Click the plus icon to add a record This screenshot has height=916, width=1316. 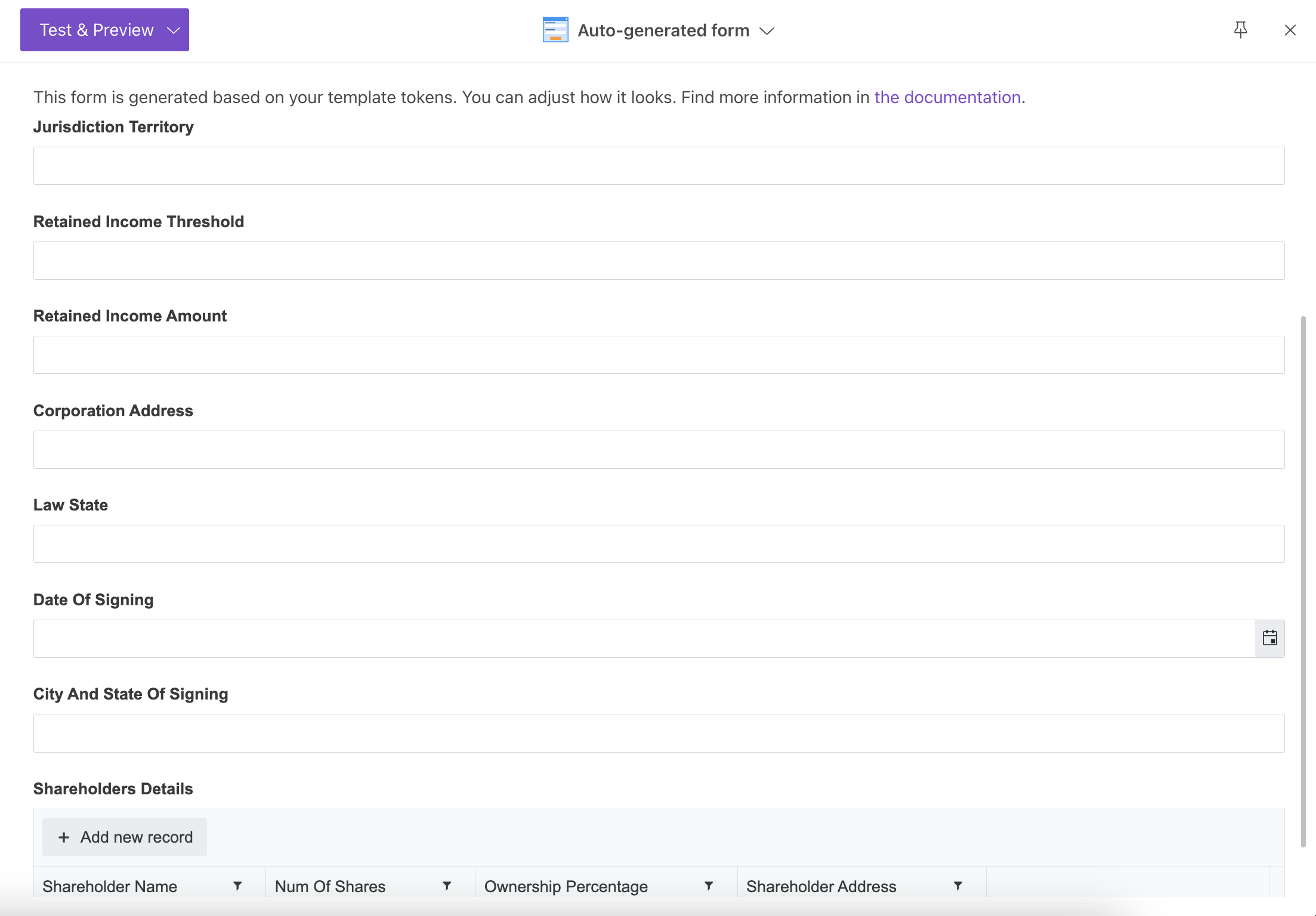pos(64,837)
